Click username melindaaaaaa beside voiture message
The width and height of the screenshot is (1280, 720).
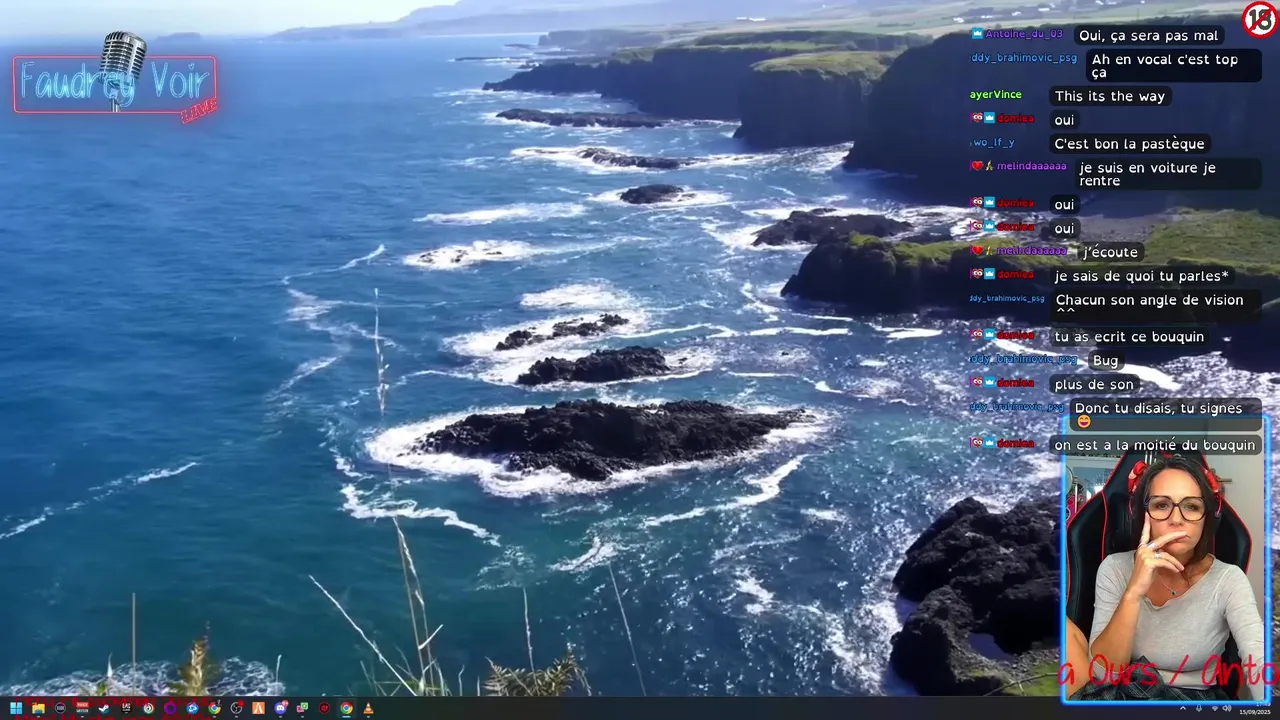coord(1031,166)
